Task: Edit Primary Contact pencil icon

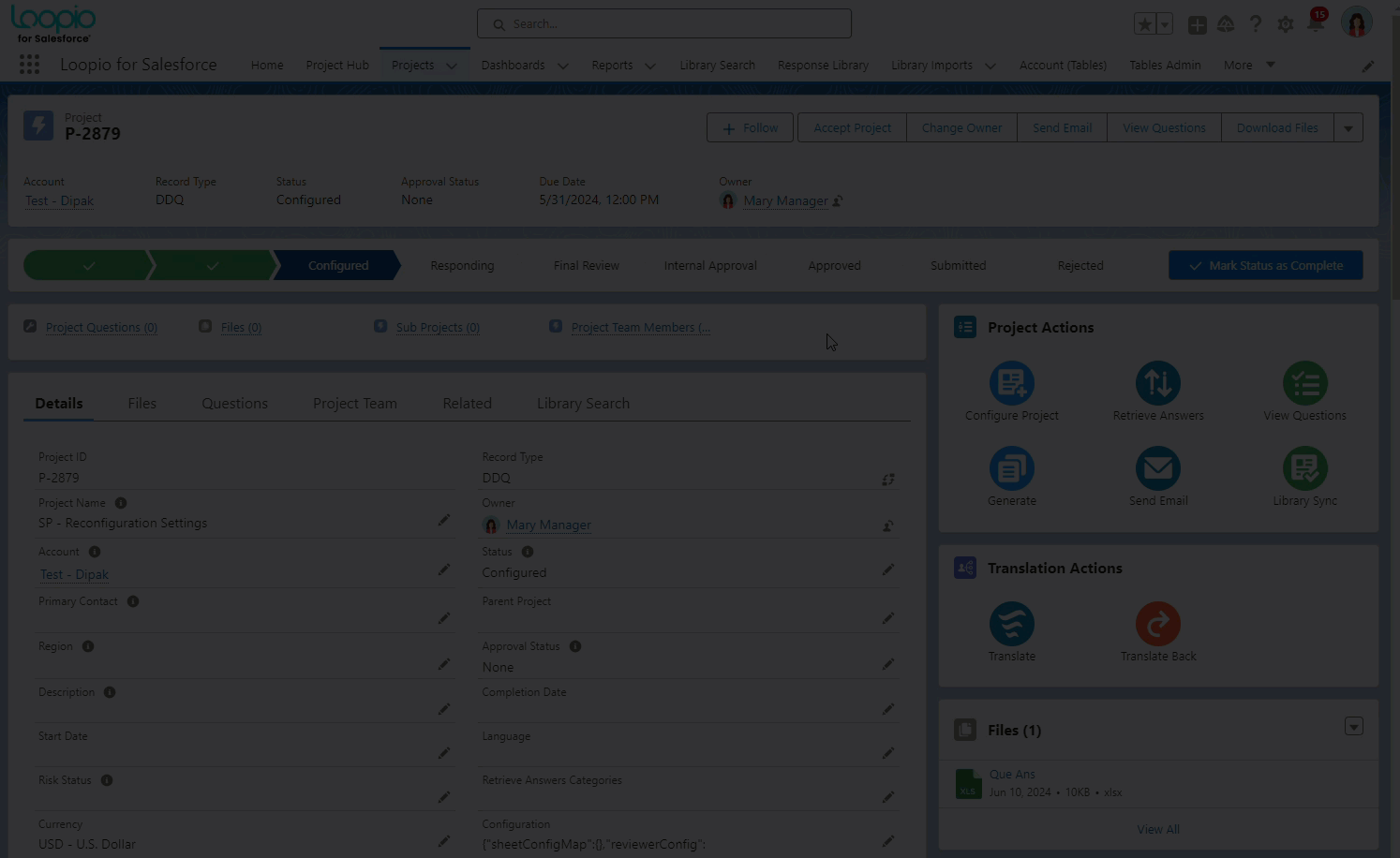Action: coord(444,618)
